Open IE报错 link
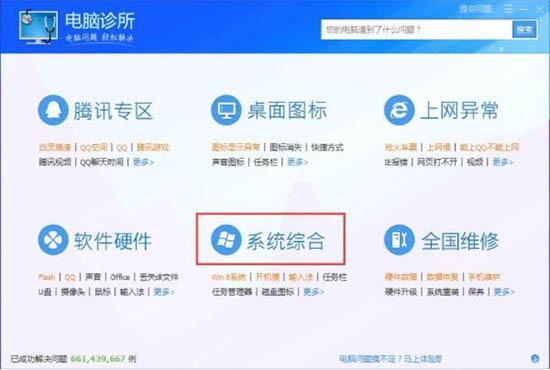The width and height of the screenshot is (550, 370). coord(396,162)
